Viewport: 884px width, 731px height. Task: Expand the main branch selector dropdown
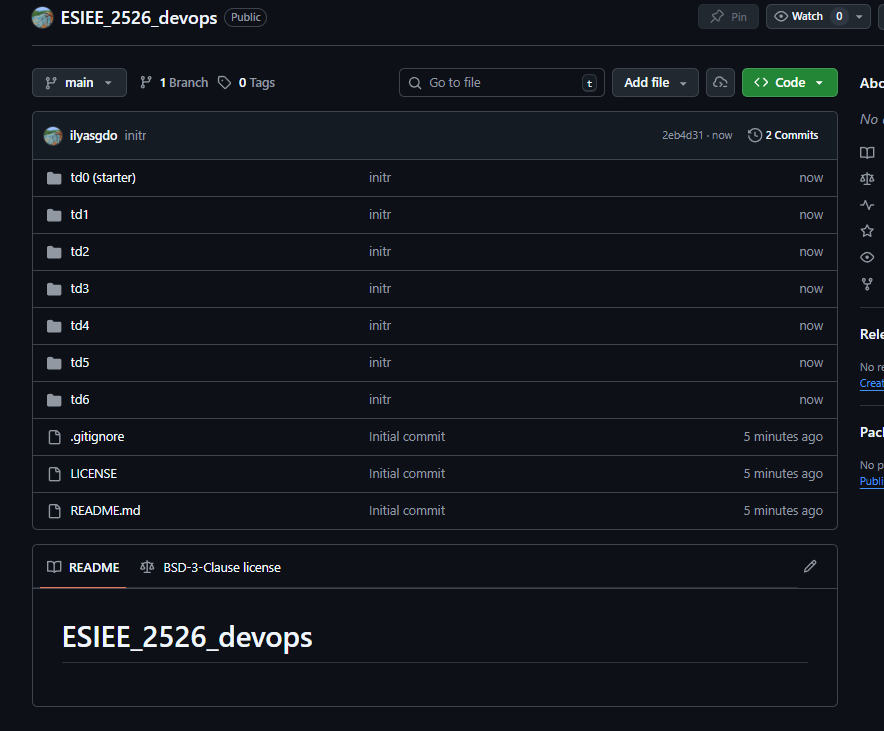tap(79, 83)
